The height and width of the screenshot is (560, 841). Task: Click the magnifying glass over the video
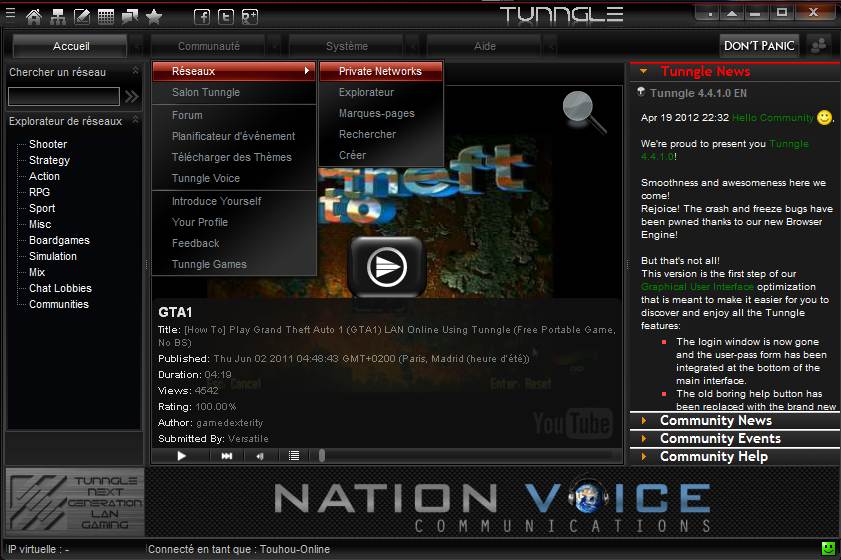pos(584,112)
